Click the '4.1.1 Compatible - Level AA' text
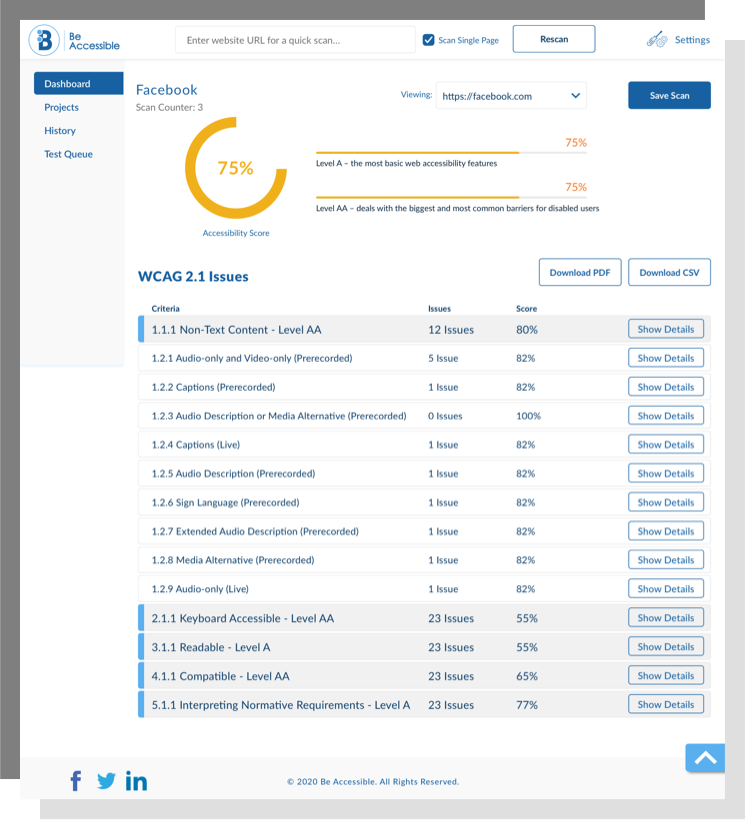 [x=220, y=676]
